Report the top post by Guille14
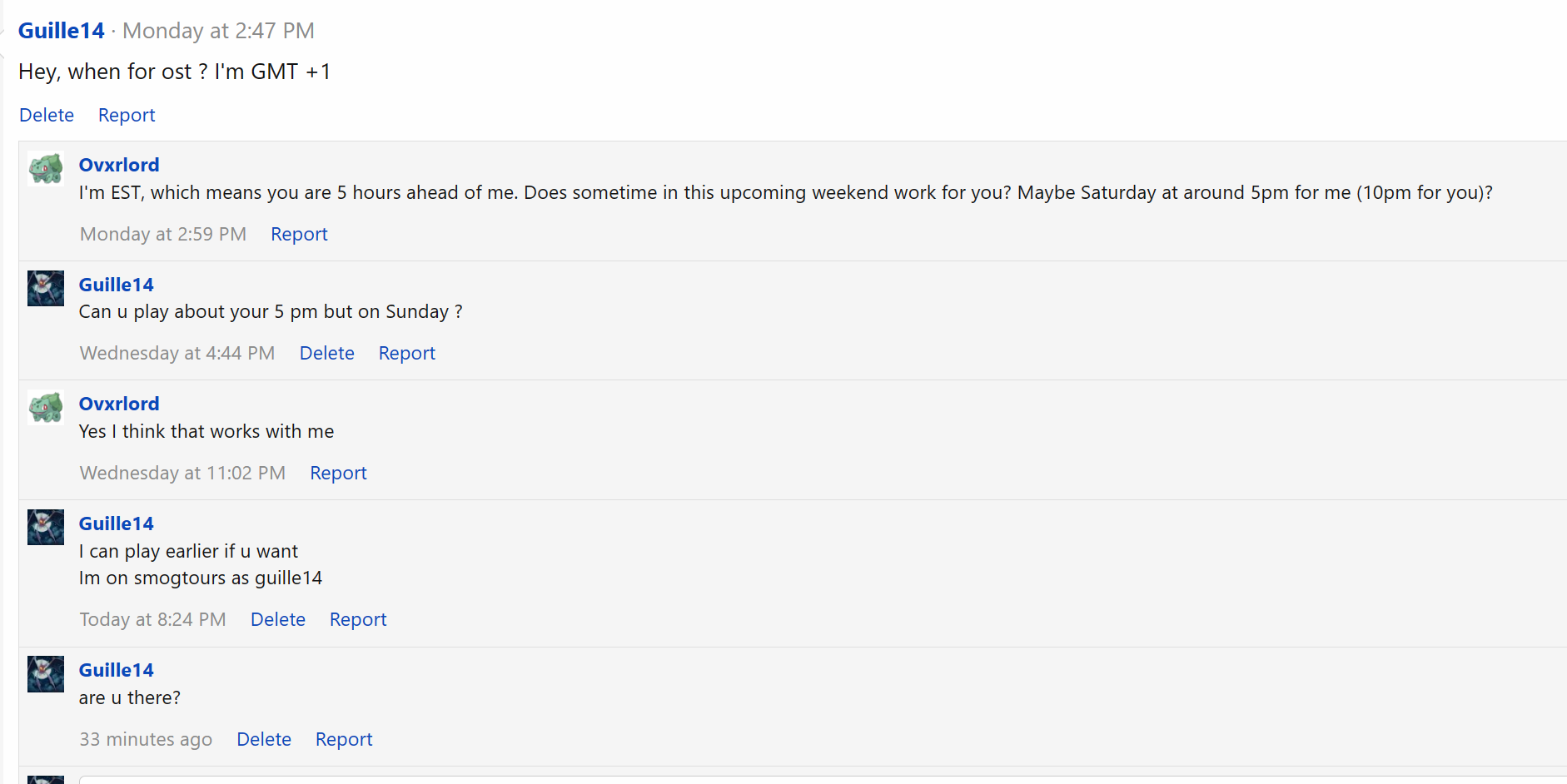 pyautogui.click(x=127, y=115)
